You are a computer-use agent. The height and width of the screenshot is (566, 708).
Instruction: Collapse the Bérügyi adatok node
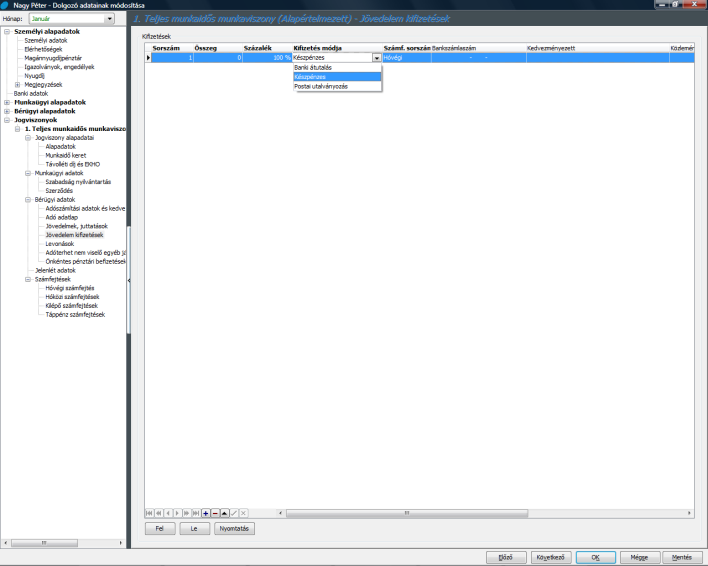(x=28, y=199)
